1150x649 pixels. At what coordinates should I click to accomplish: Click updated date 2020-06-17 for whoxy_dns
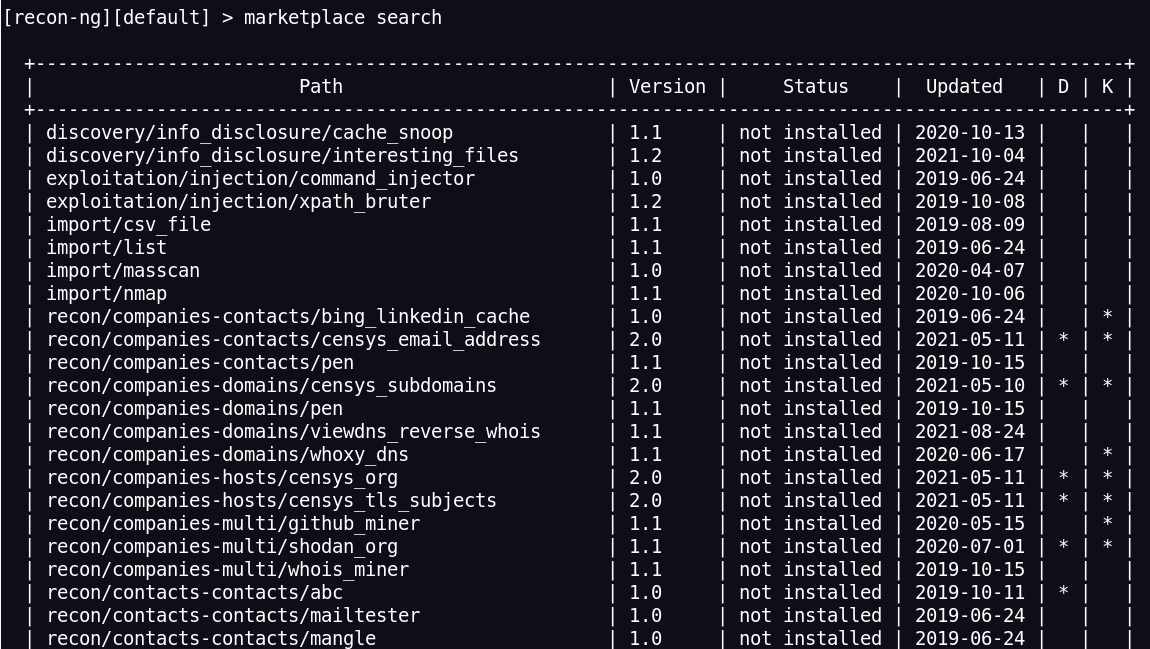tap(970, 455)
